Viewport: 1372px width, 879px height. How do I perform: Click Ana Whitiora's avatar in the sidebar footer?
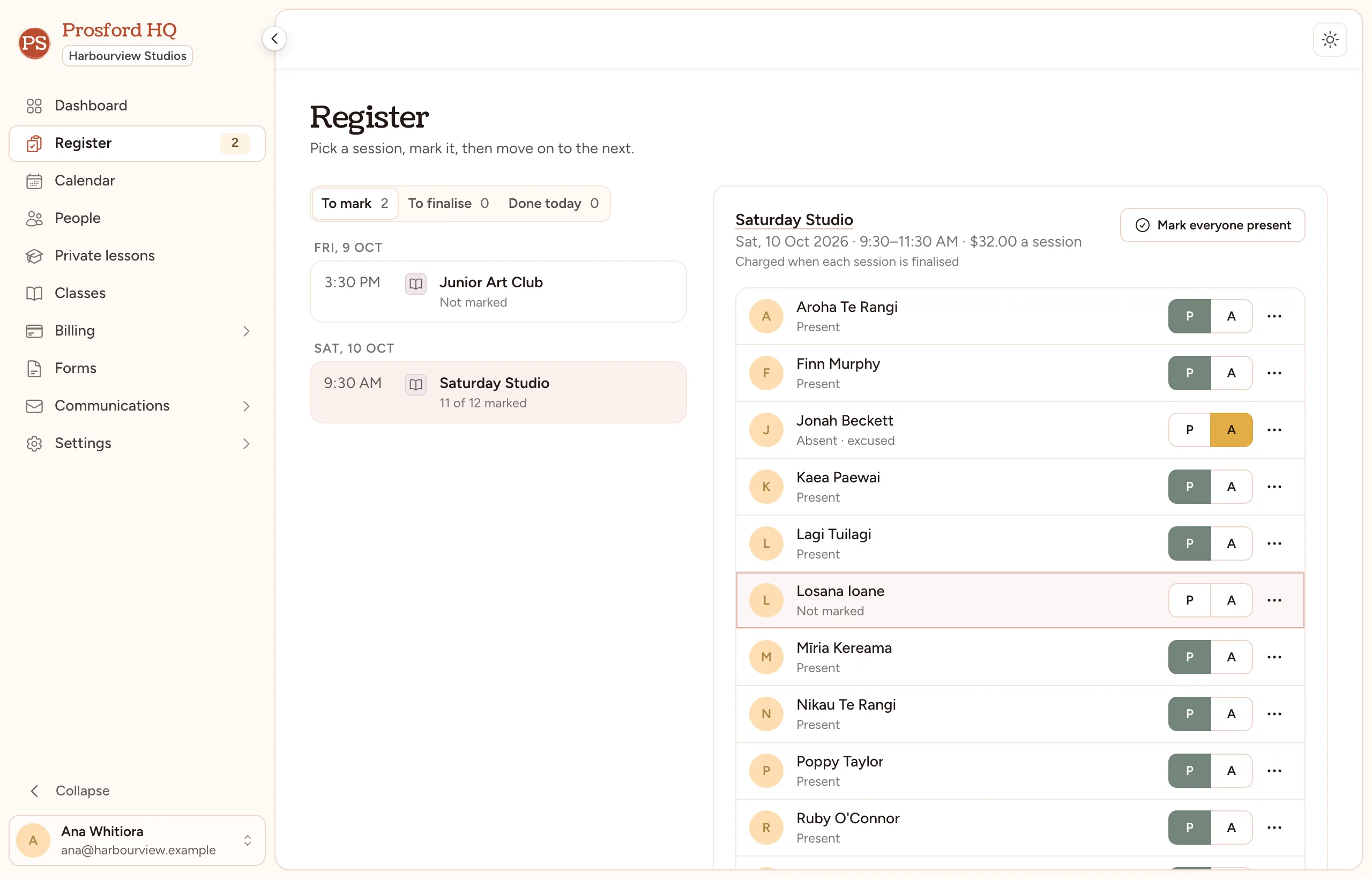[x=33, y=840]
